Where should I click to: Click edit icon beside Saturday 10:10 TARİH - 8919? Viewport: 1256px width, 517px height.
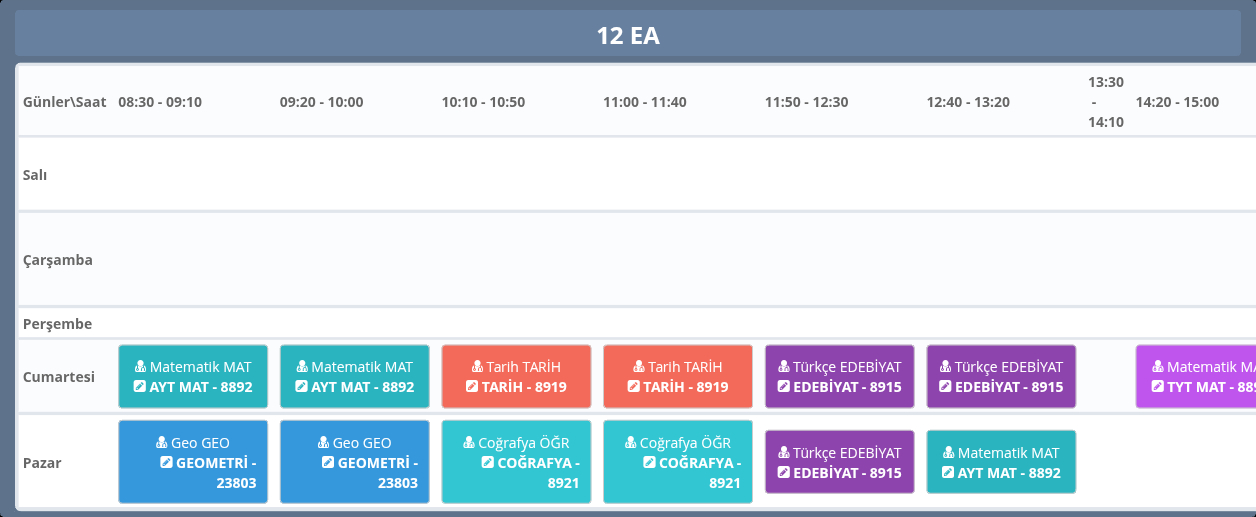(472, 387)
